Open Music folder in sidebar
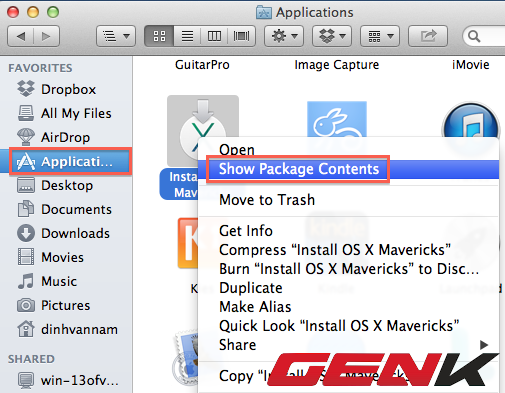Image resolution: width=505 pixels, height=393 pixels. coord(66,281)
